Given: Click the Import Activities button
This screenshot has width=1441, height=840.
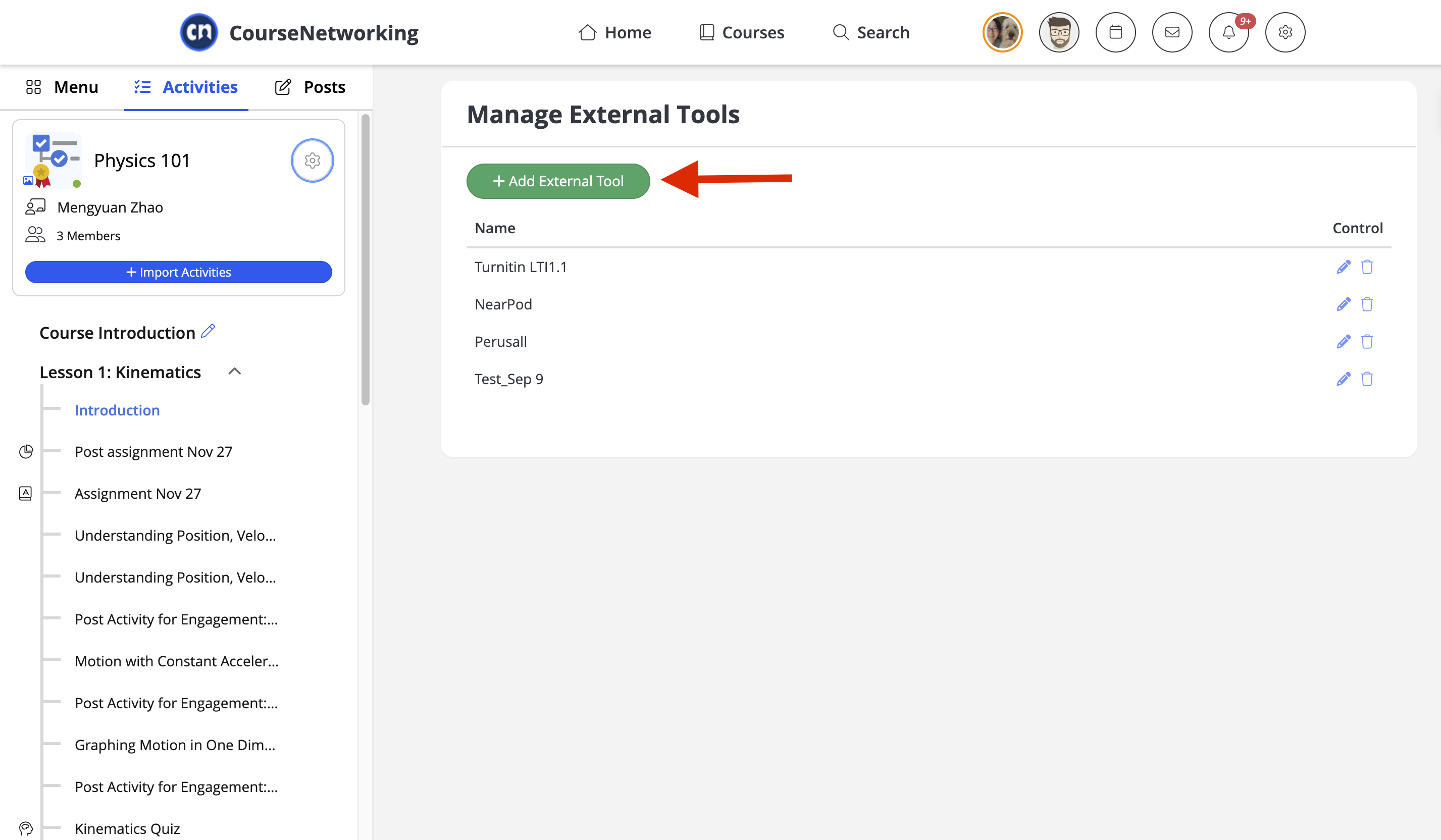Looking at the screenshot, I should click(x=178, y=272).
